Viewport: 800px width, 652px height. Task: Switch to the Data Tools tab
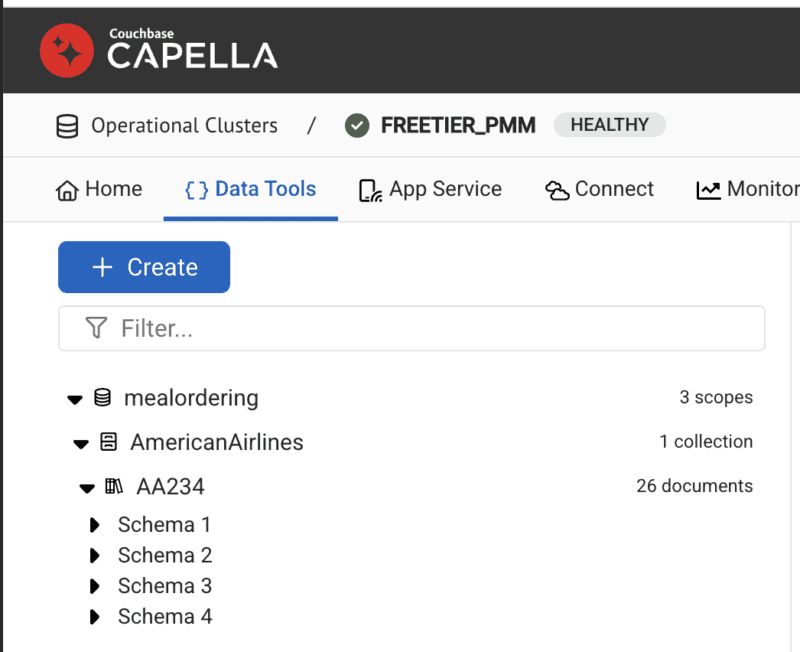pyautogui.click(x=251, y=190)
